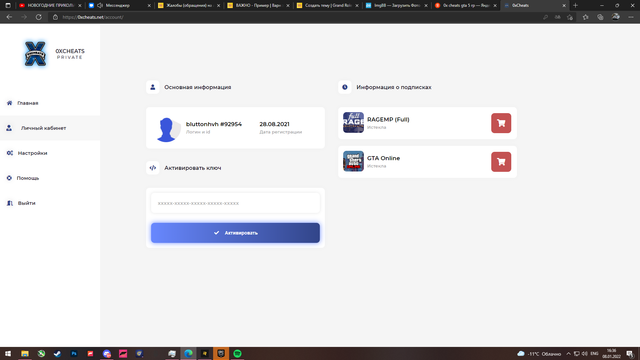Click the clock icon next to Информация о подписках
Screen dimensions: 640x360
(344, 87)
